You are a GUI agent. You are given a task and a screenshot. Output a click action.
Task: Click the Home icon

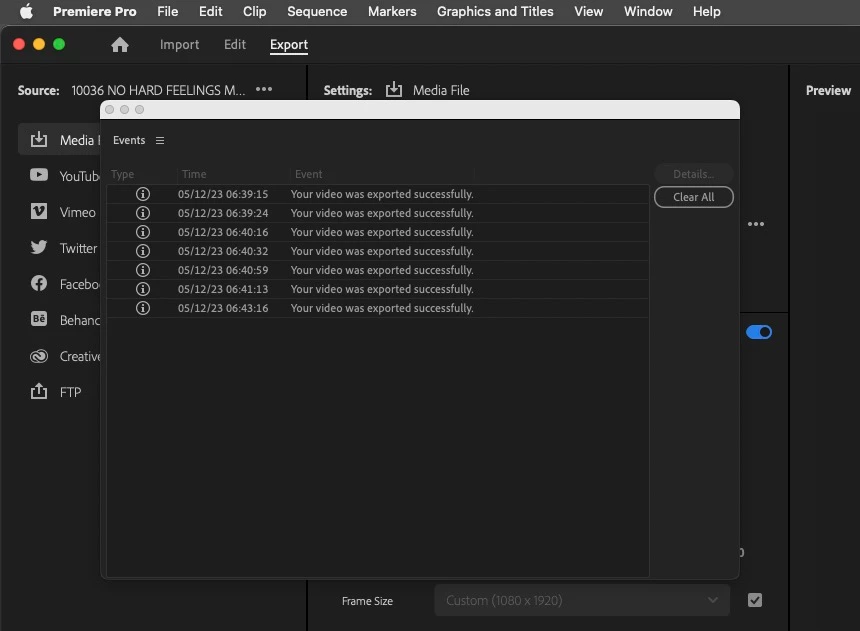(120, 44)
